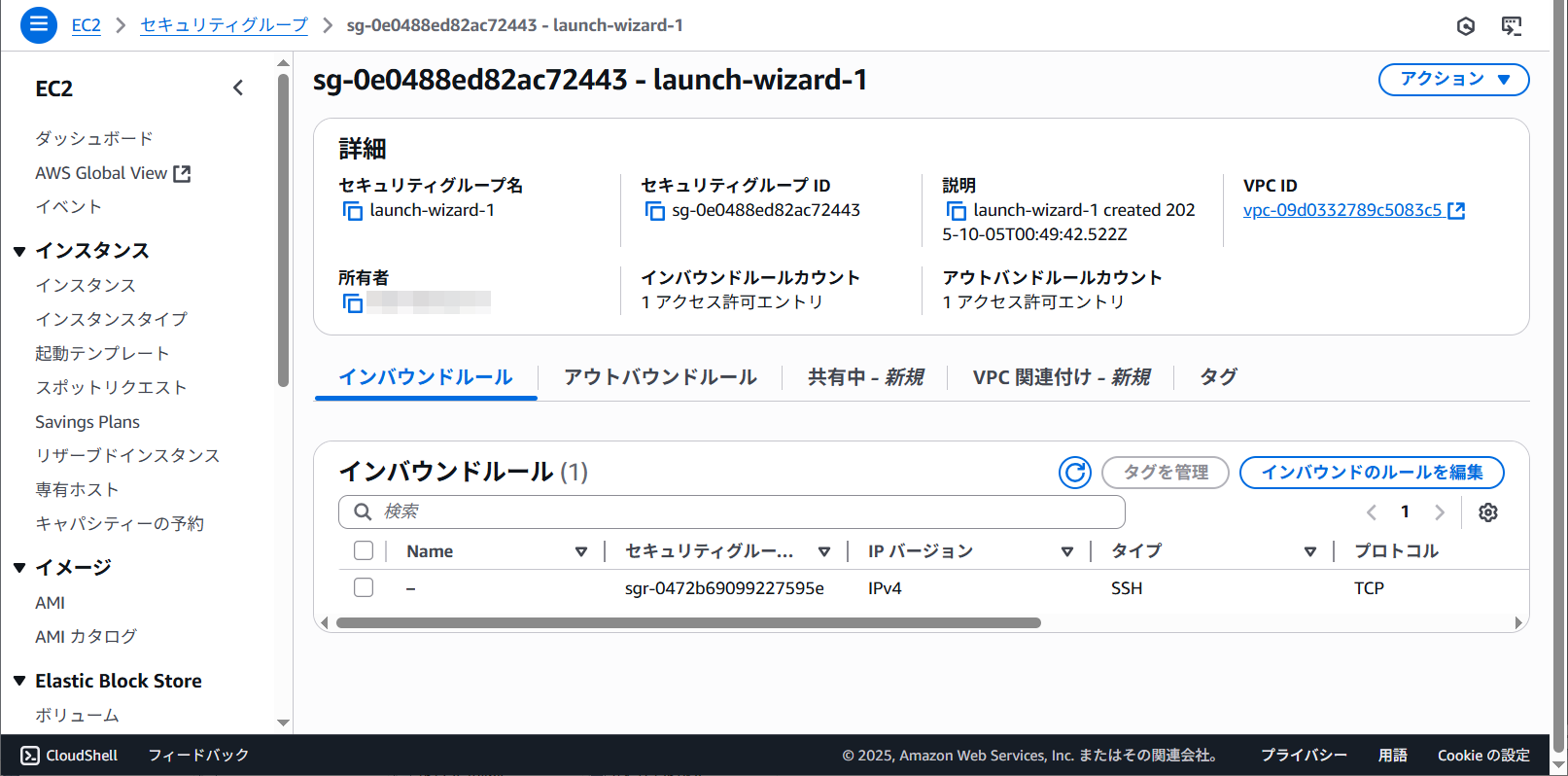Collapse the インスタンス sidebar section
This screenshot has width=1568, height=776.
coord(19,251)
